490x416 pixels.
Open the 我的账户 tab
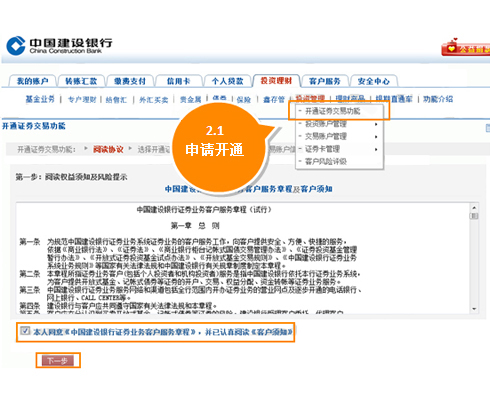(32, 81)
